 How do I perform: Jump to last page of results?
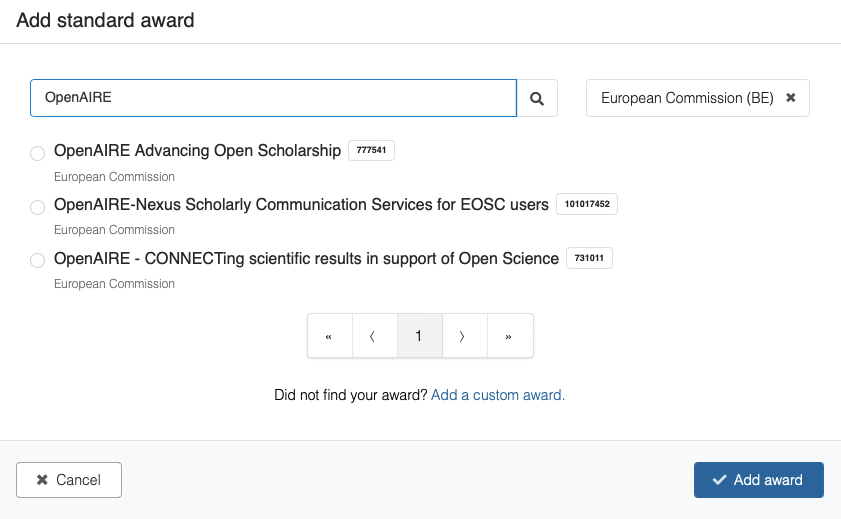click(509, 336)
